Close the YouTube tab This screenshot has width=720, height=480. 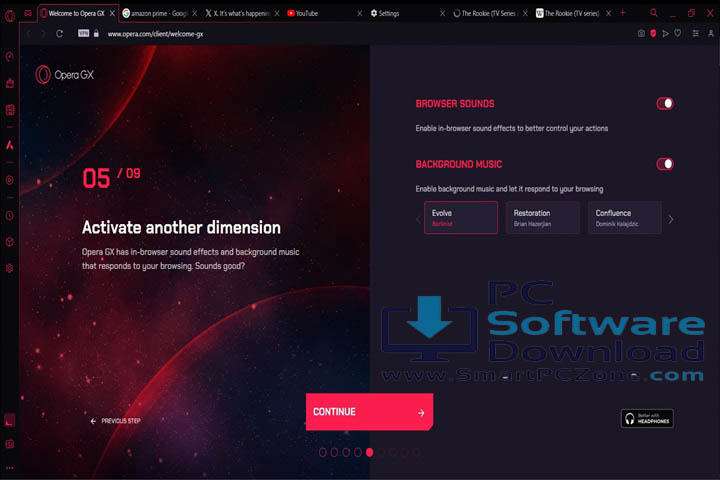360,13
